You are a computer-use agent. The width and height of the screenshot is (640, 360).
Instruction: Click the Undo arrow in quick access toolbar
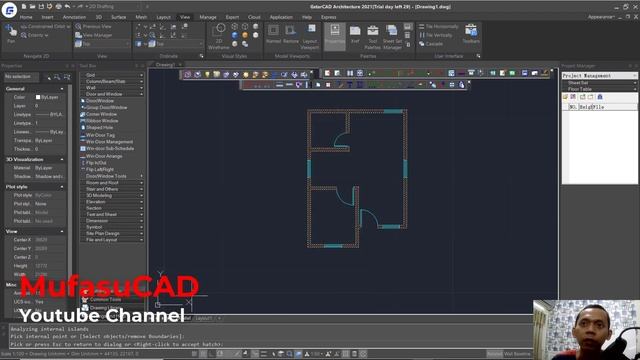67,7
